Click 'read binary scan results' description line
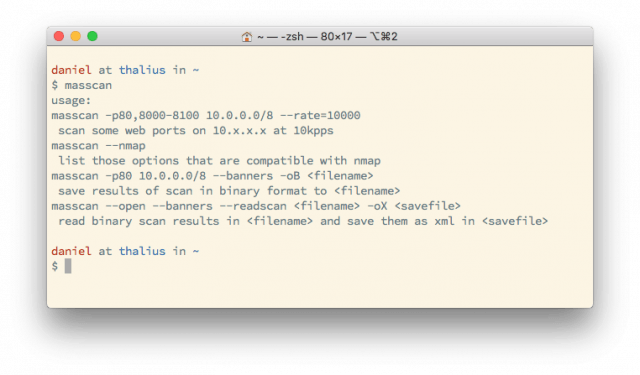Screen dimensions: 640x375 [303, 221]
